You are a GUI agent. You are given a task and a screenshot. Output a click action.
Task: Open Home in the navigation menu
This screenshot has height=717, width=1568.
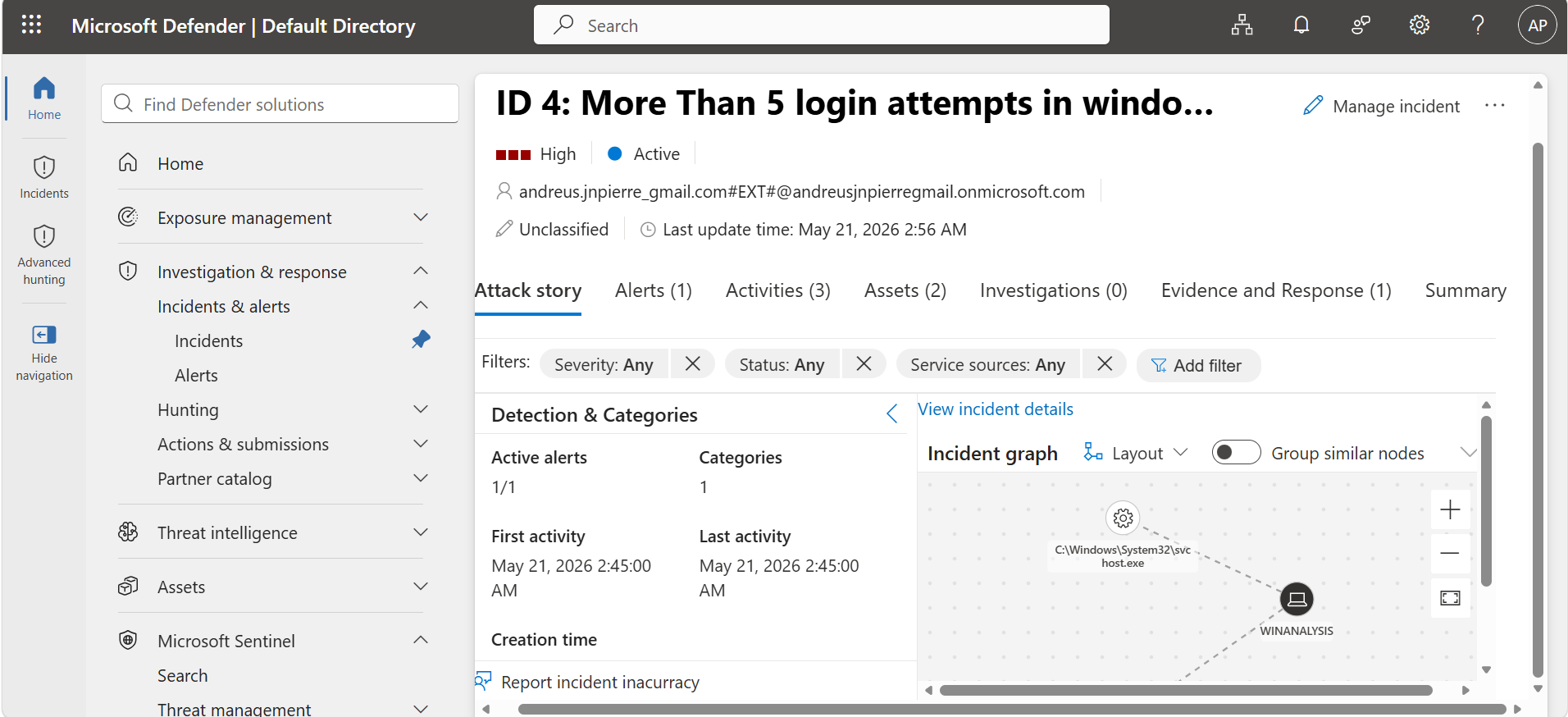(x=180, y=163)
